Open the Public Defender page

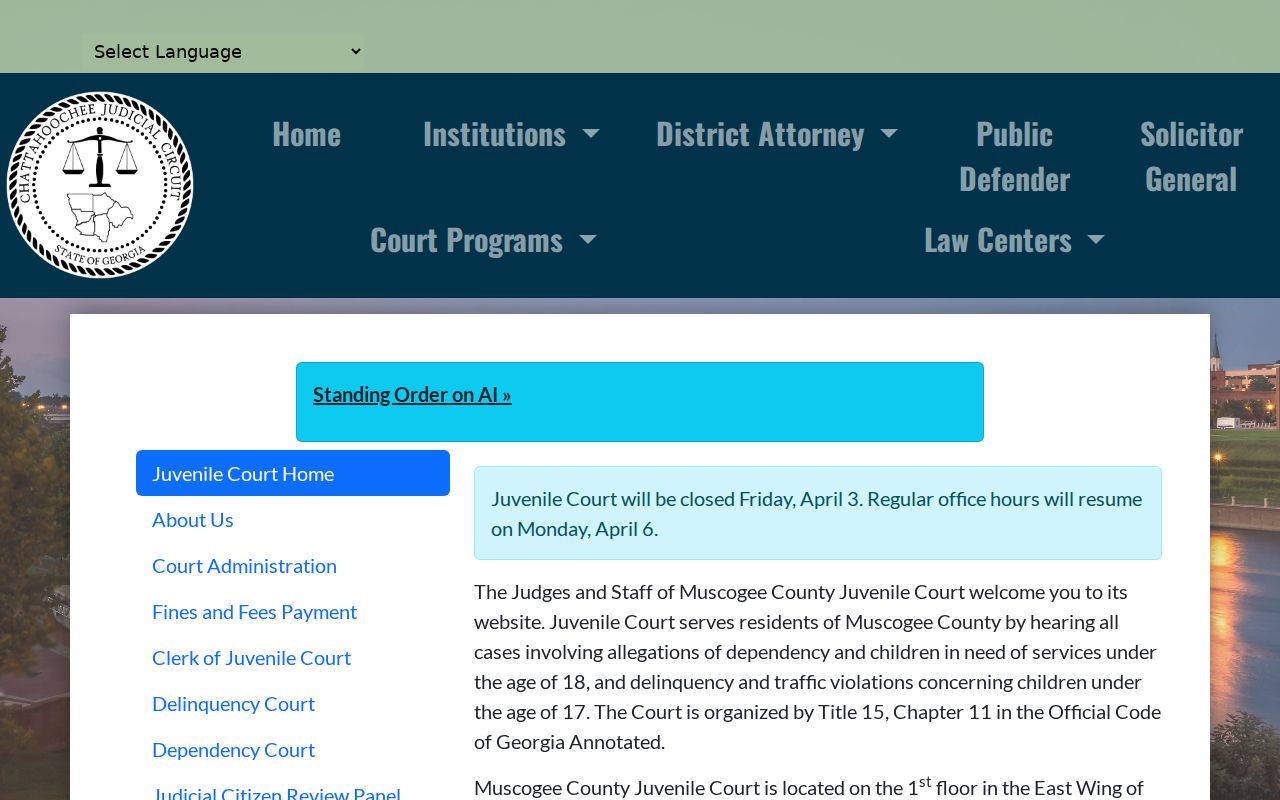pyautogui.click(x=1014, y=156)
